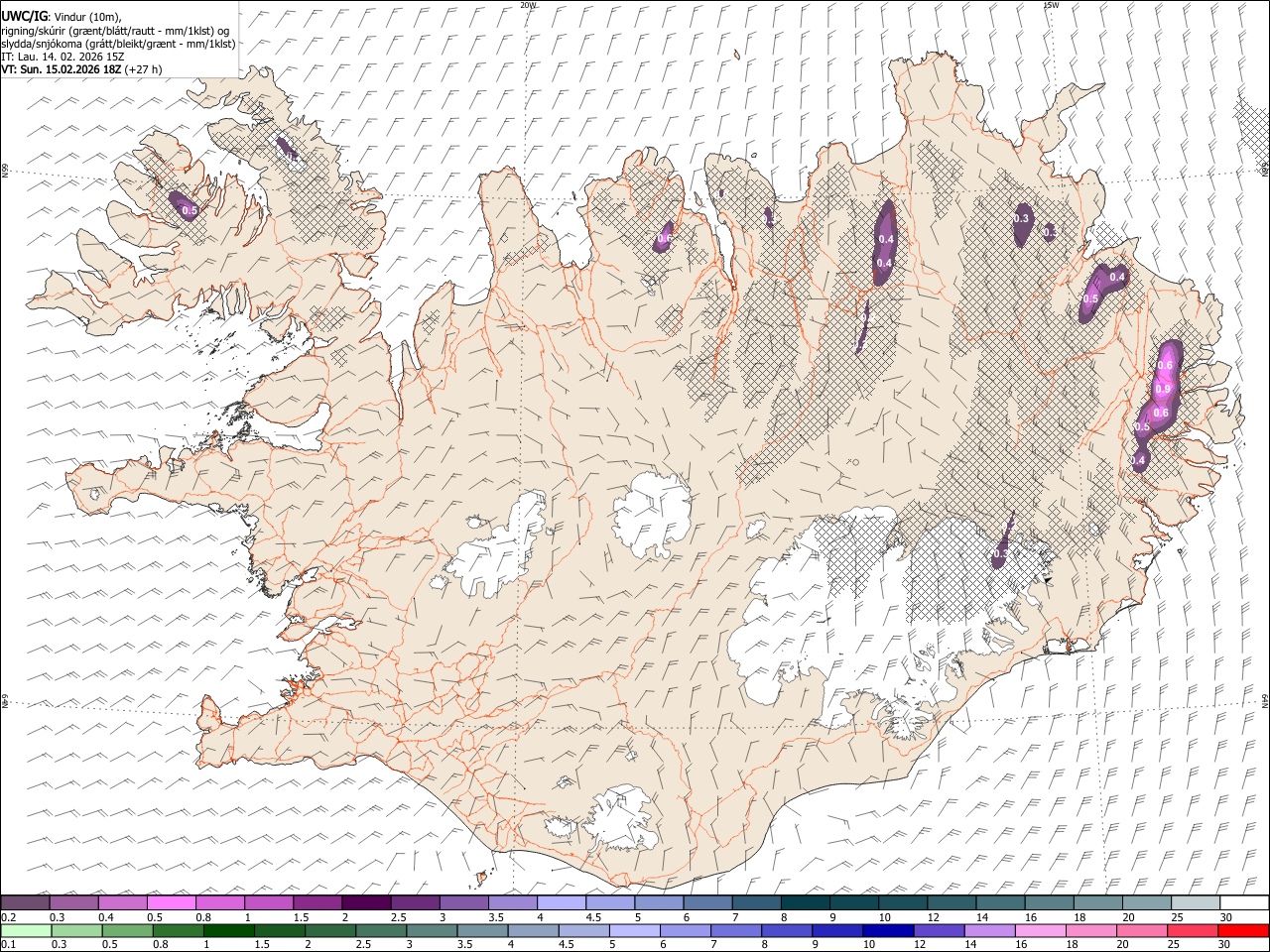Click the 'rigning/skúrir' legend description line
The width and height of the screenshot is (1270, 952).
tap(115, 30)
